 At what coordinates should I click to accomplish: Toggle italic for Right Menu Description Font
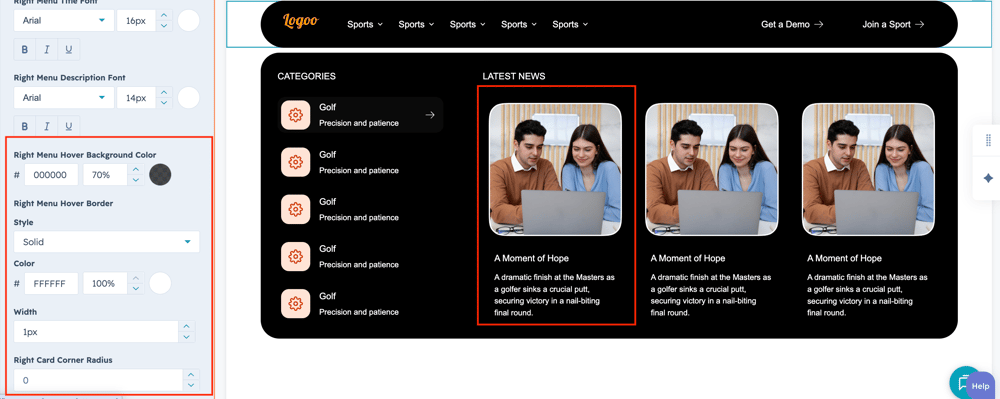point(47,126)
